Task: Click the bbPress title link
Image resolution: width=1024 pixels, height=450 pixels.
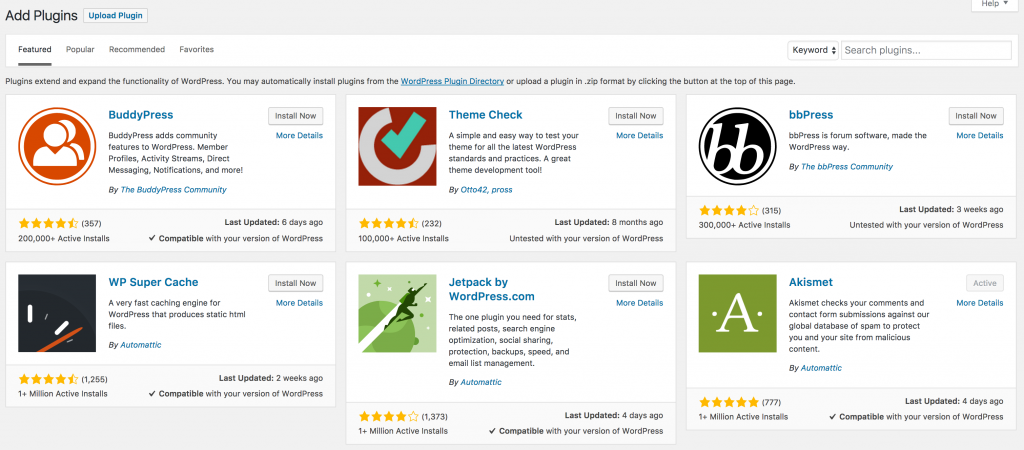Action: pyautogui.click(x=811, y=115)
